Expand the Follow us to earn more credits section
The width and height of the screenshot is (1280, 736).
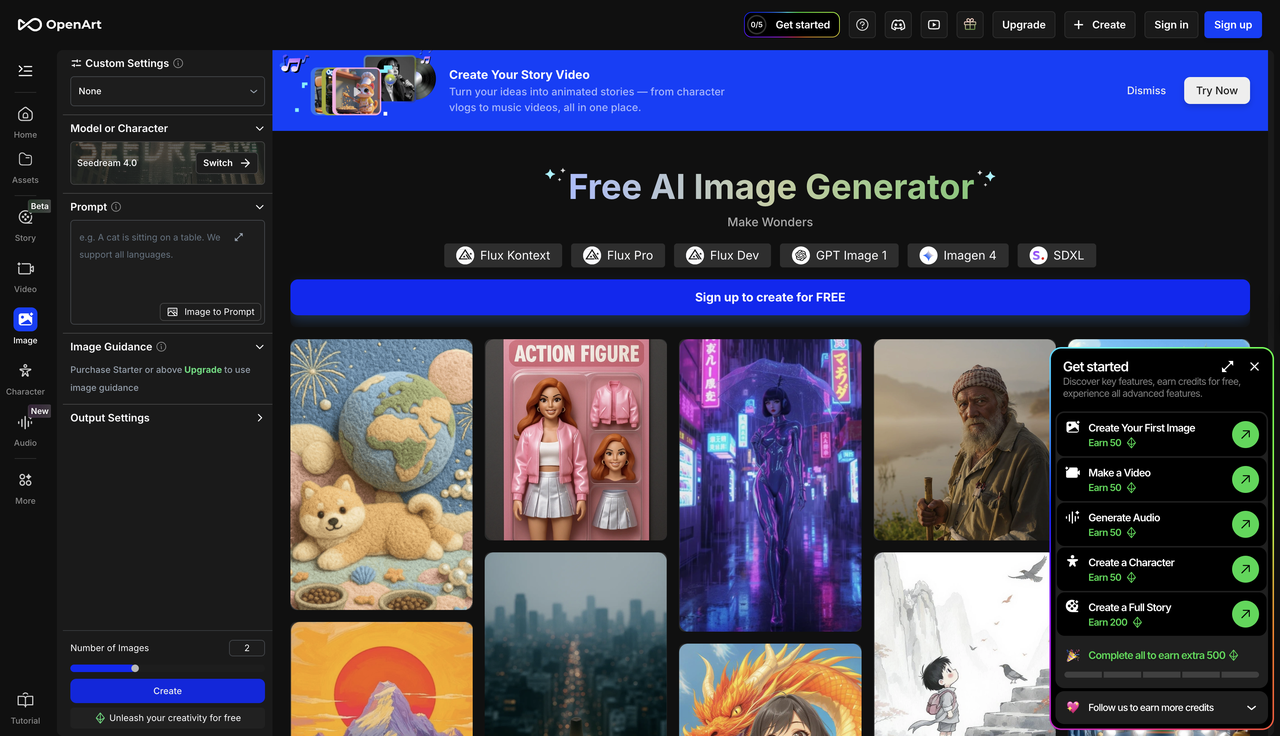click(1161, 707)
